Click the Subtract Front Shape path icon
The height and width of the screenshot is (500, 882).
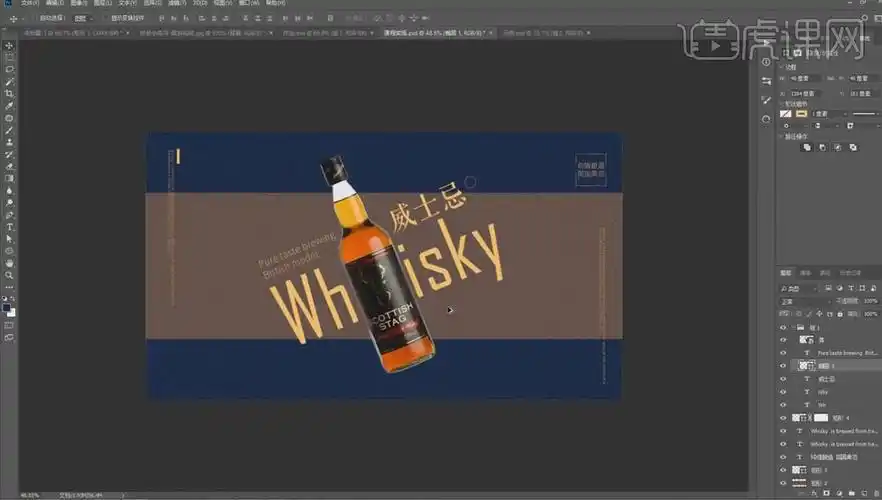822,147
